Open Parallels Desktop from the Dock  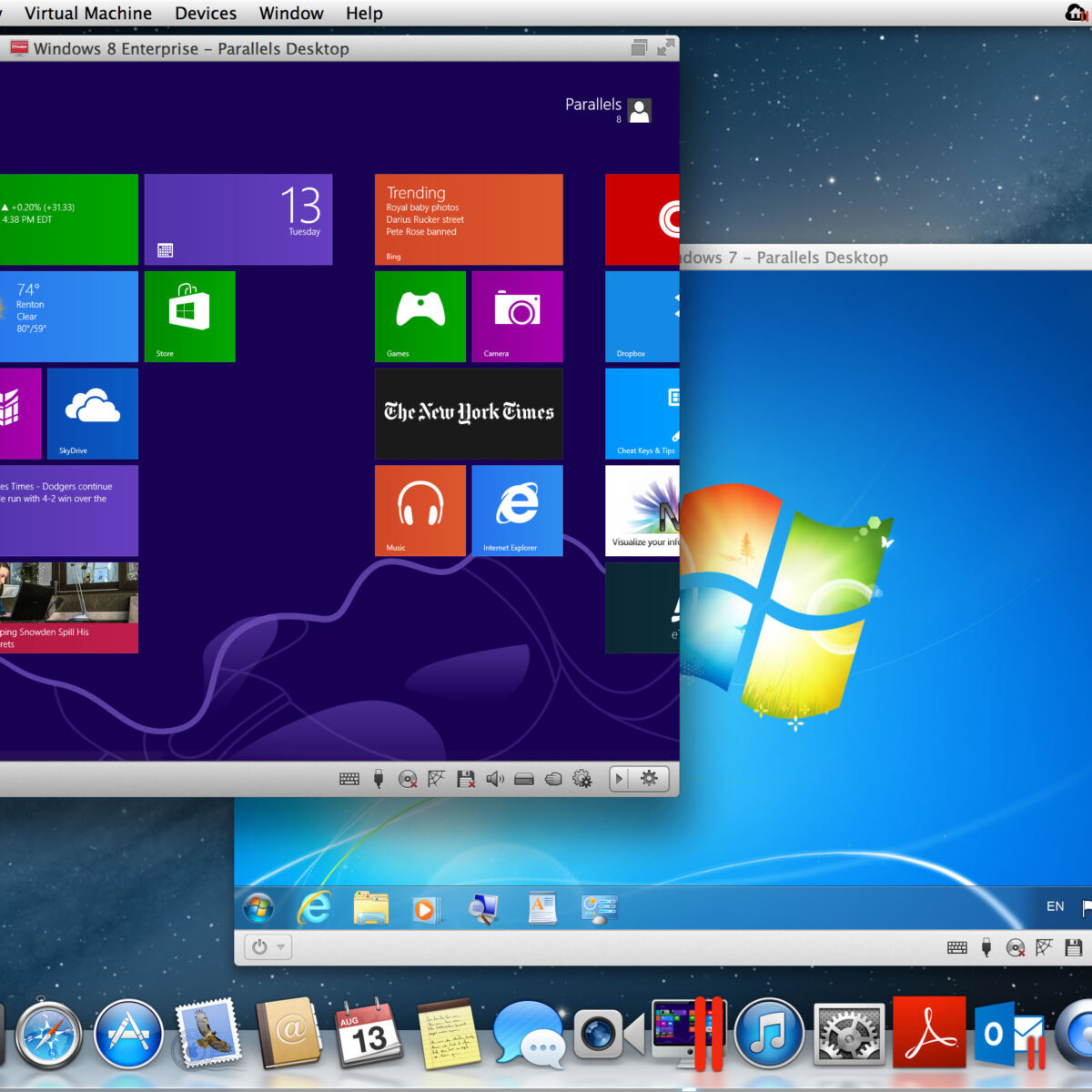[x=689, y=1034]
